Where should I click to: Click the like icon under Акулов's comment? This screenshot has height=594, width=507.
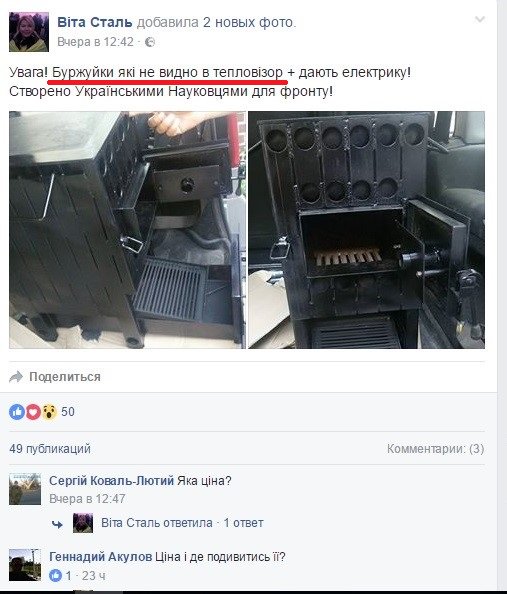pyautogui.click(x=55, y=576)
